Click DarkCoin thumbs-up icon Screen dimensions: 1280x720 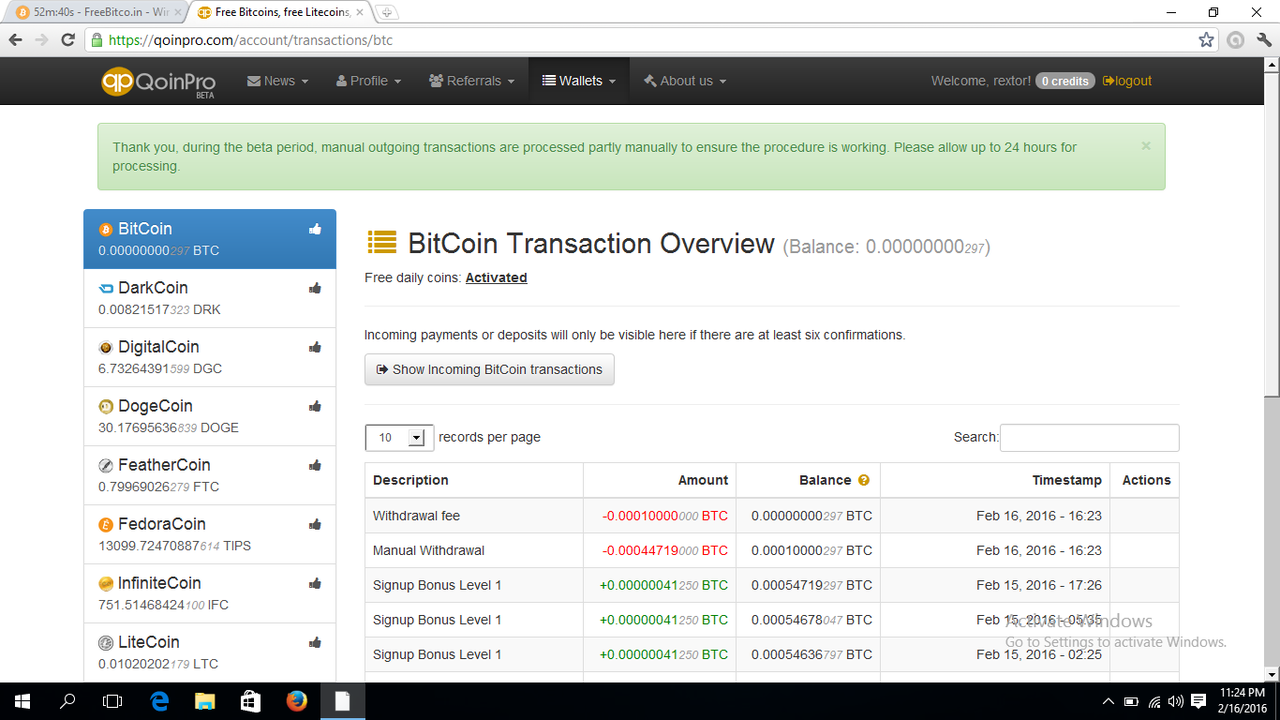[x=315, y=288]
